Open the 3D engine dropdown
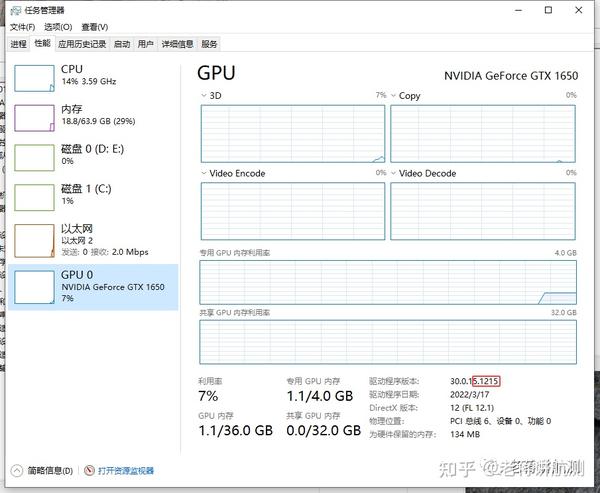 204,95
